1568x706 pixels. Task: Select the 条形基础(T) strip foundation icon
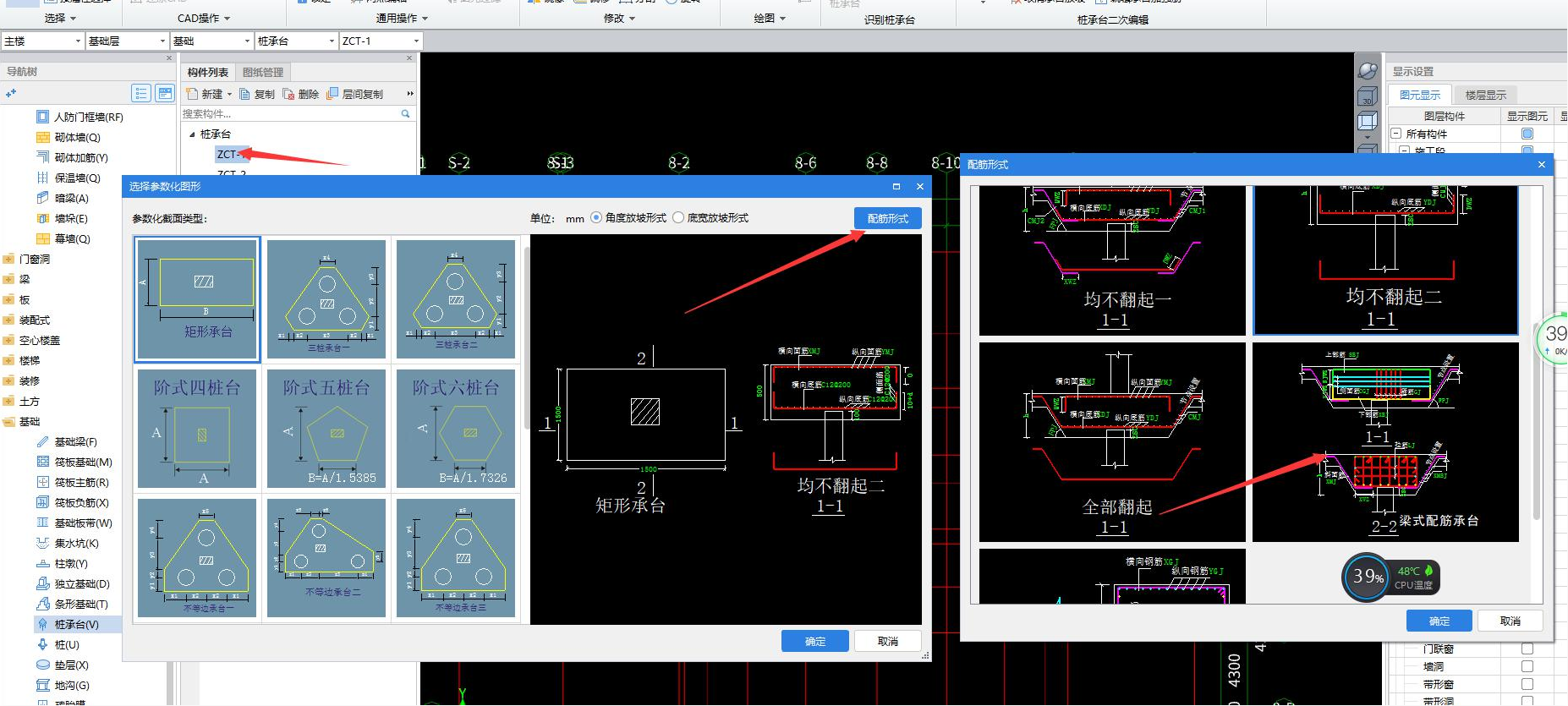pos(43,604)
